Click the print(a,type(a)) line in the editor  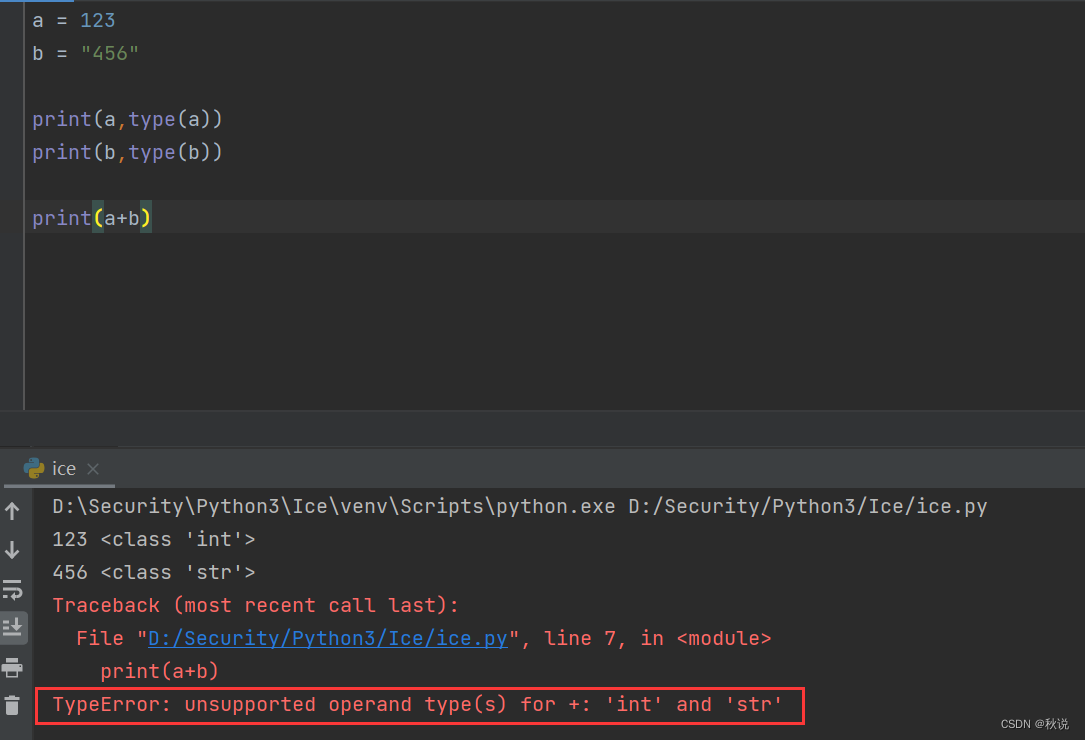tap(127, 119)
